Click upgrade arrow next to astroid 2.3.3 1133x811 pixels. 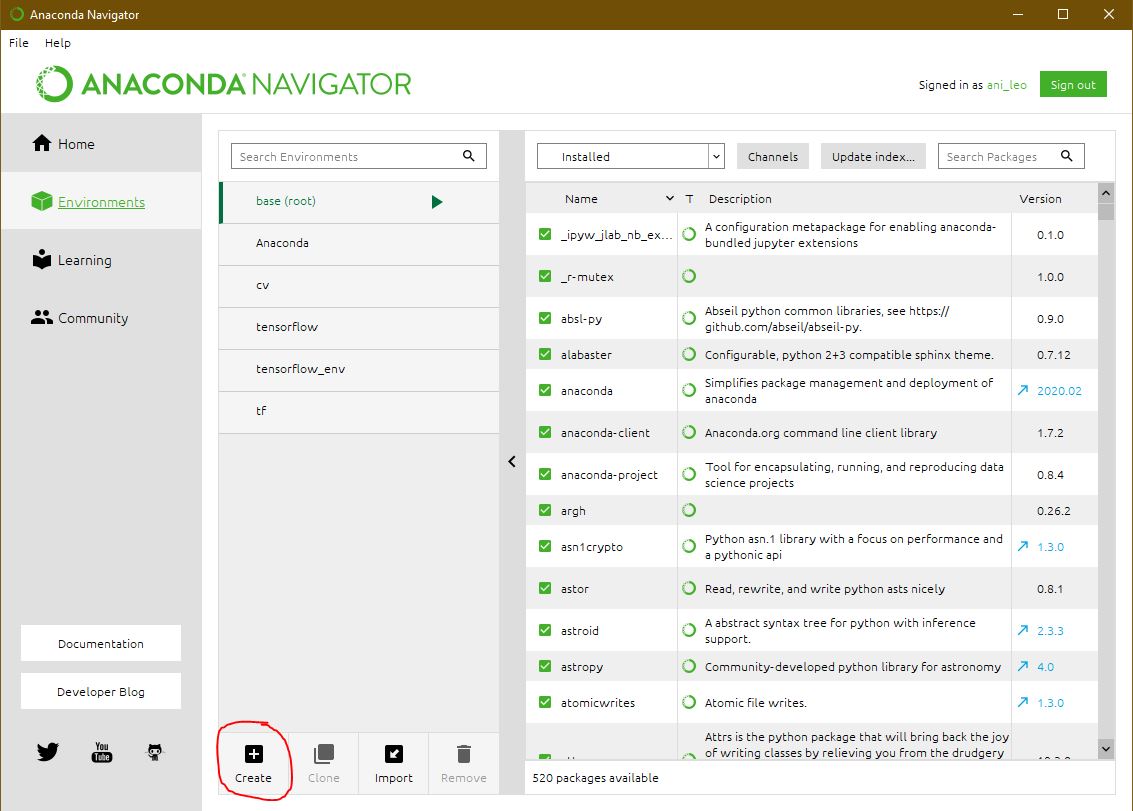pyautogui.click(x=1022, y=630)
